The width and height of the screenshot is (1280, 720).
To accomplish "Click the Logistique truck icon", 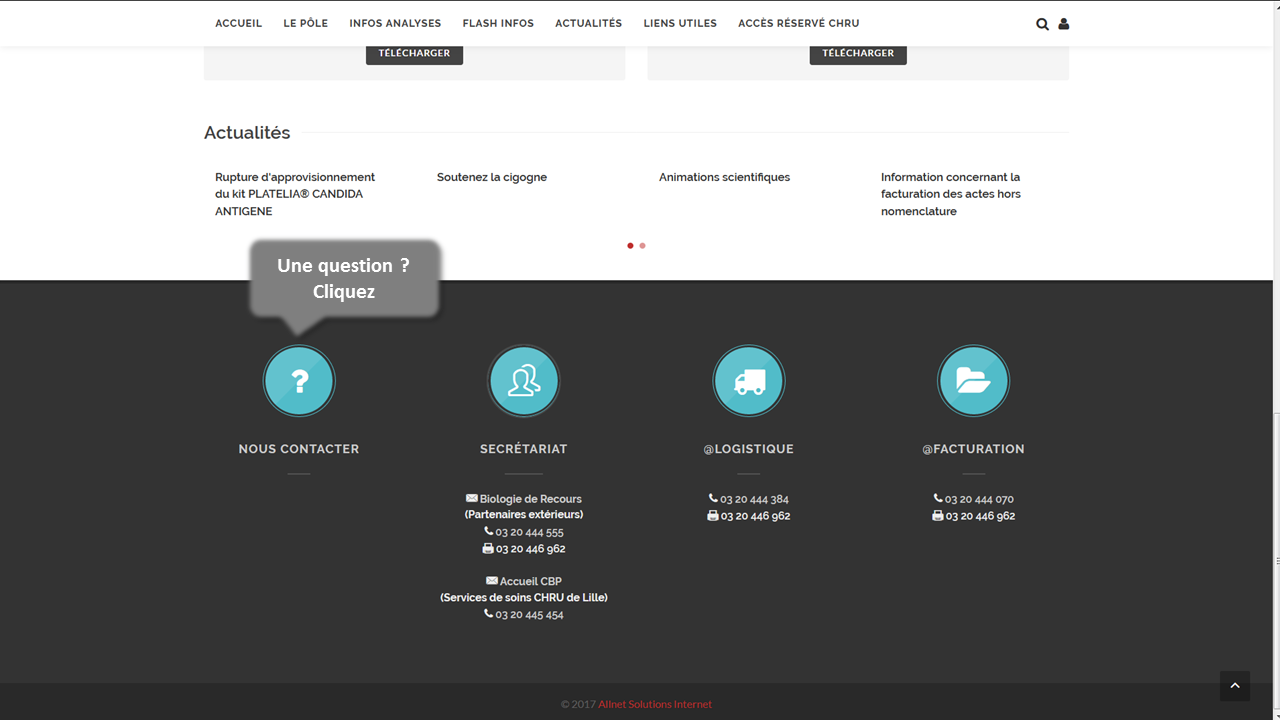I will click(748, 381).
